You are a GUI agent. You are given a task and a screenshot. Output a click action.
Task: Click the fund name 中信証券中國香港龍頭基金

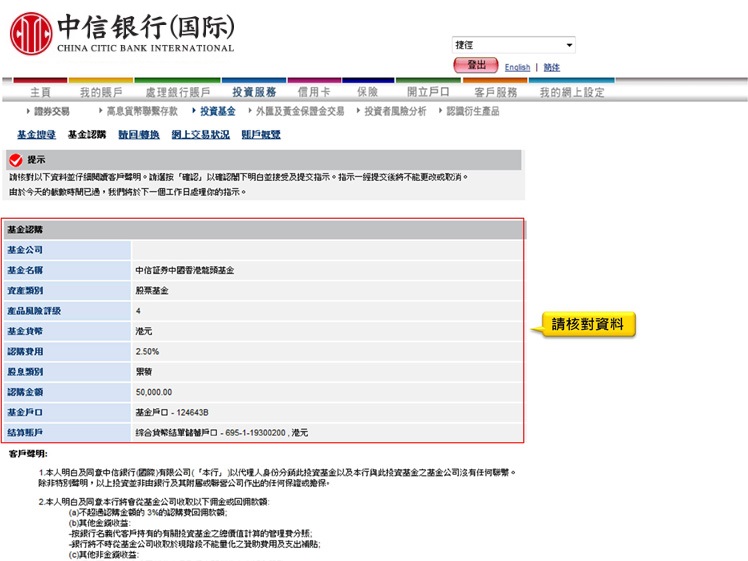click(x=185, y=270)
